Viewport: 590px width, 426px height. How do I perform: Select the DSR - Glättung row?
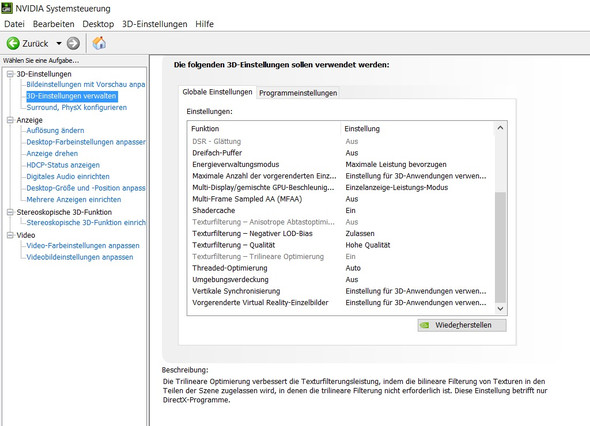point(341,141)
